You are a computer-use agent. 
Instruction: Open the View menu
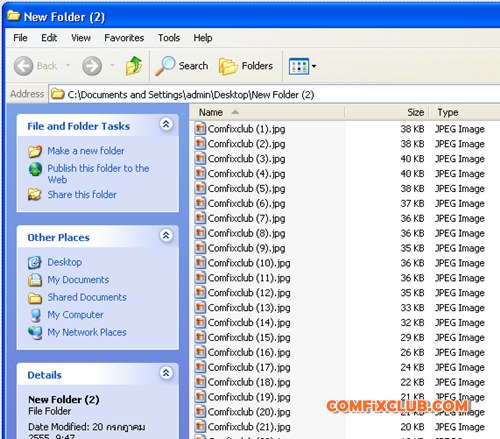click(x=81, y=38)
